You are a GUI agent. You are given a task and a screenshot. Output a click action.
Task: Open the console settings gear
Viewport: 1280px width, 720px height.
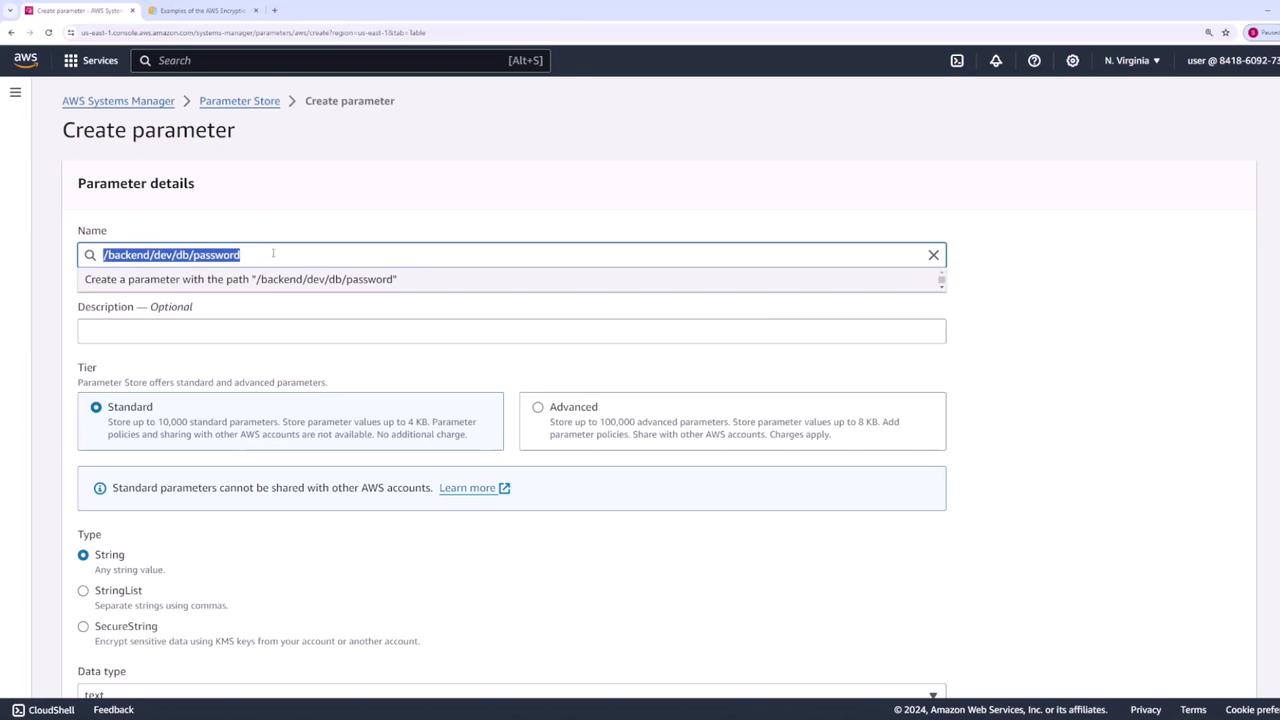1073,60
